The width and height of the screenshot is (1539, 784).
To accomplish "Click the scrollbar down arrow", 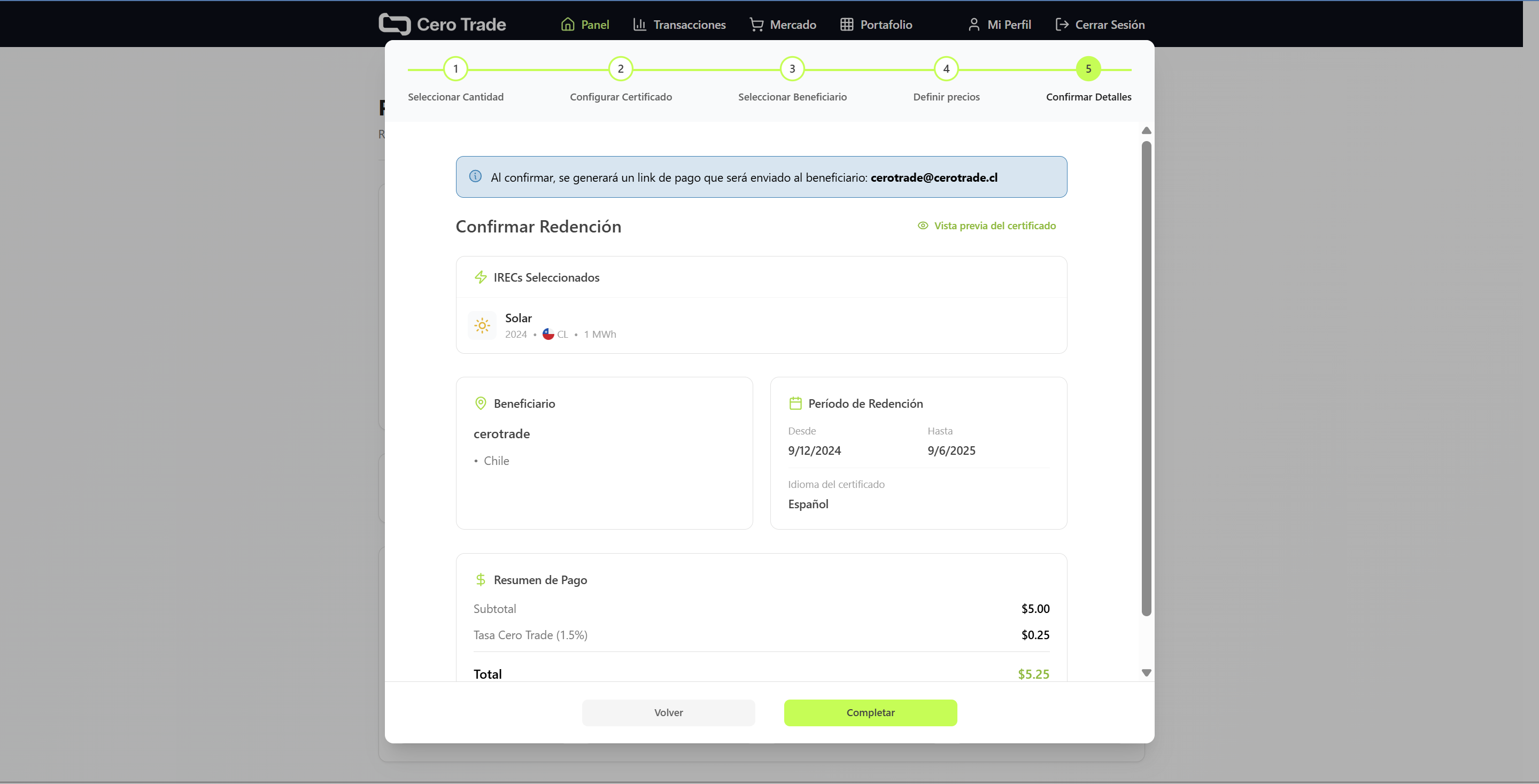I will click(1146, 673).
